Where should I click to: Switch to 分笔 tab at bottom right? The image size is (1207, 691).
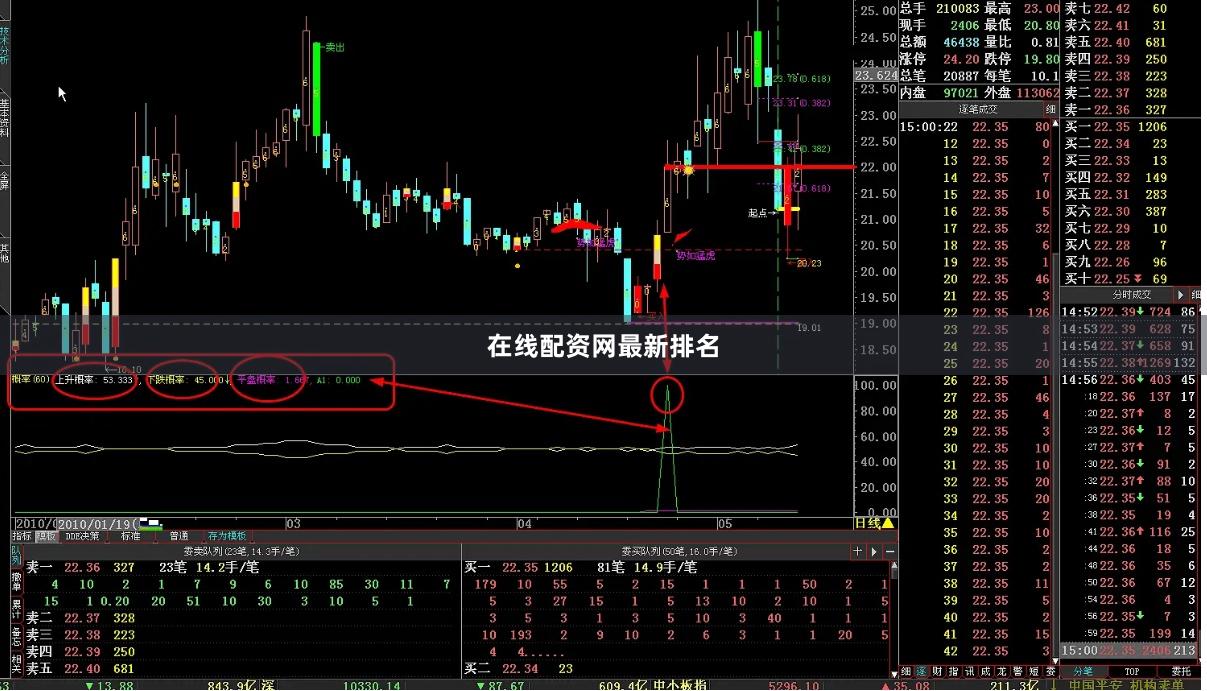click(x=1083, y=671)
